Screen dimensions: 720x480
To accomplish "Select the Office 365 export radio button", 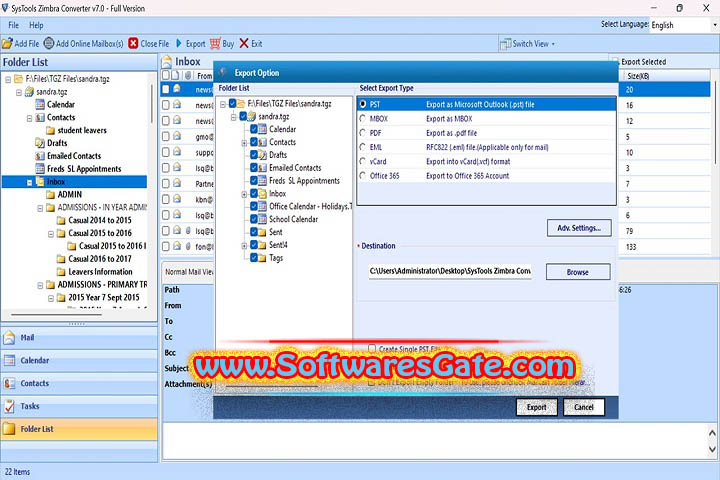I will (363, 175).
